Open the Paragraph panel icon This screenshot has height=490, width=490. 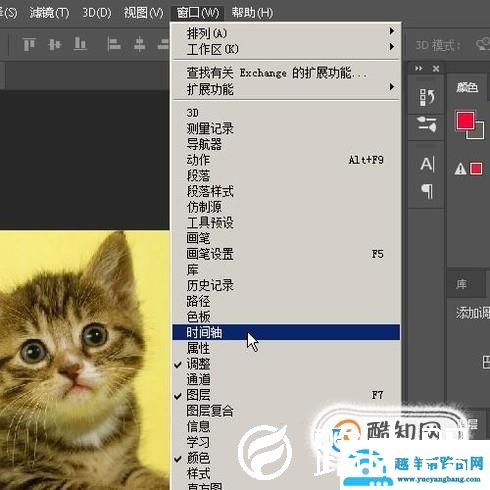427,191
